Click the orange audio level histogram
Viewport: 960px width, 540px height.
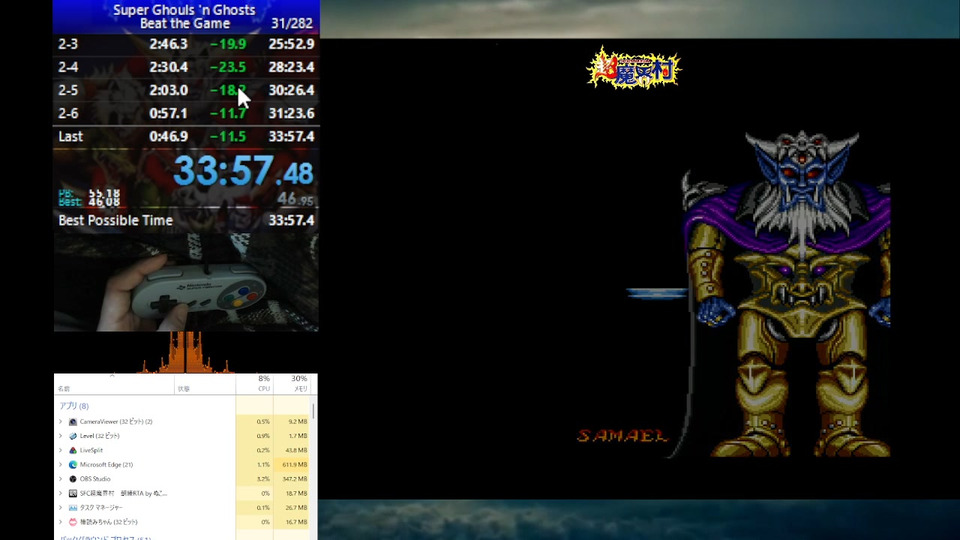[186, 353]
